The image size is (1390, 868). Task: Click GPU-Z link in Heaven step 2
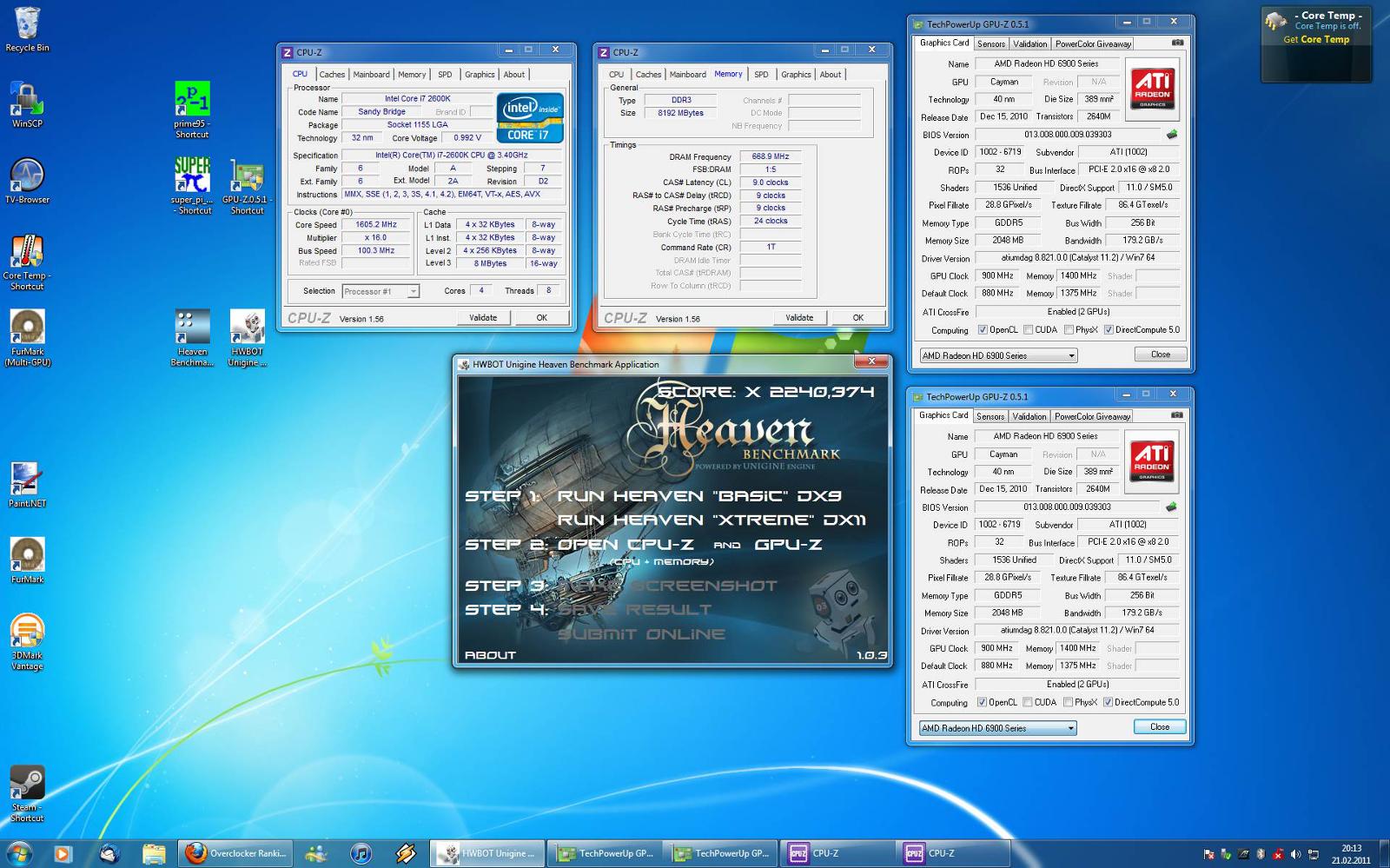pos(788,545)
